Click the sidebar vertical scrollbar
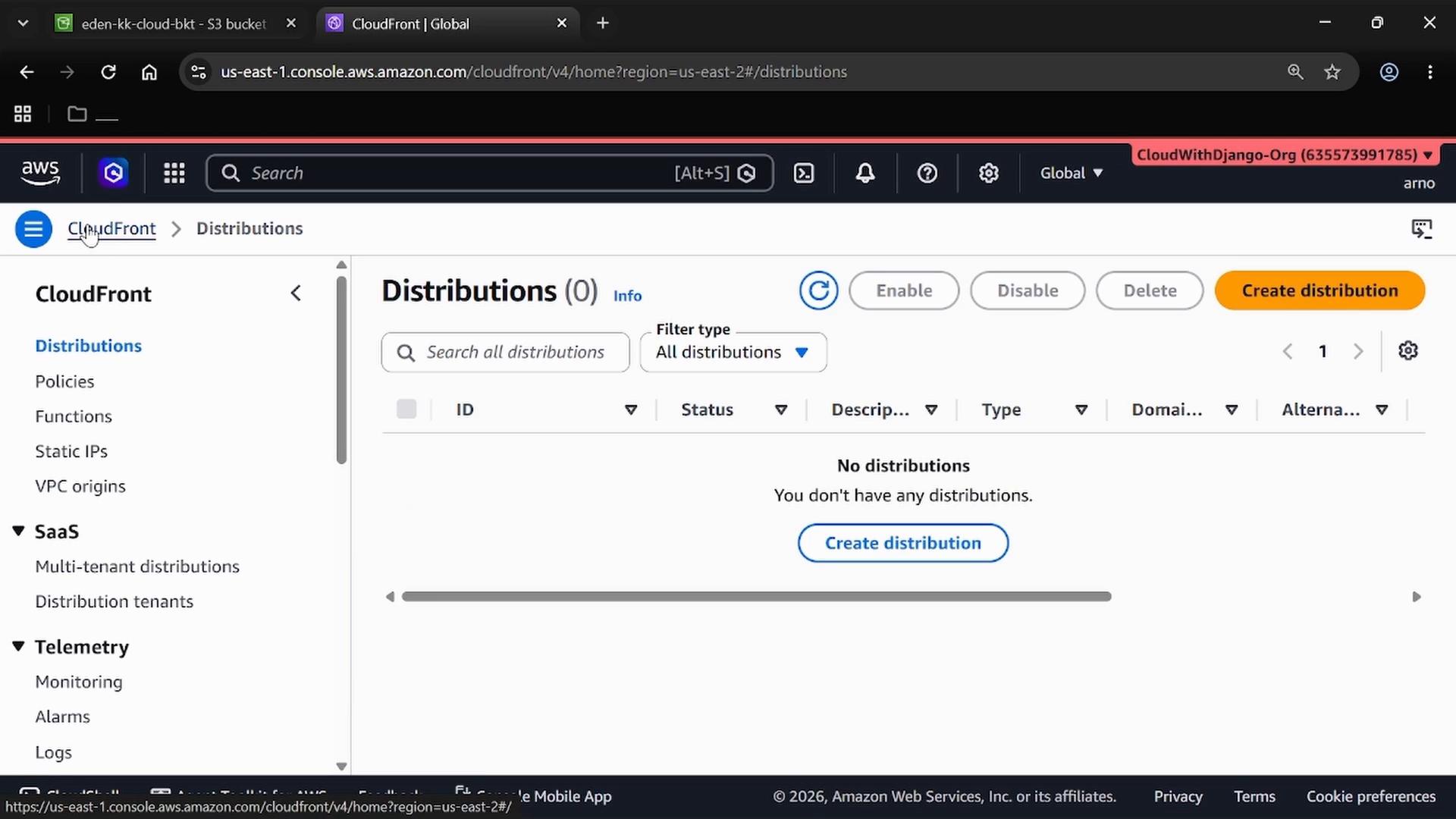1456x819 pixels. pyautogui.click(x=341, y=370)
